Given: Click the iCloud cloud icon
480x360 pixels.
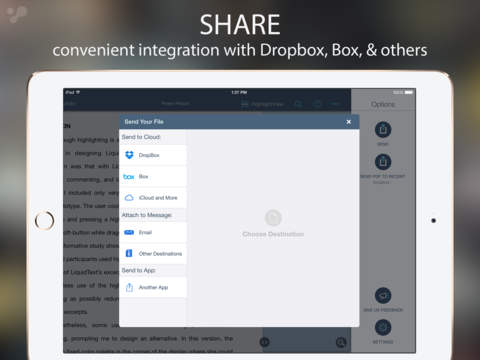Looking at the screenshot, I should [129, 198].
